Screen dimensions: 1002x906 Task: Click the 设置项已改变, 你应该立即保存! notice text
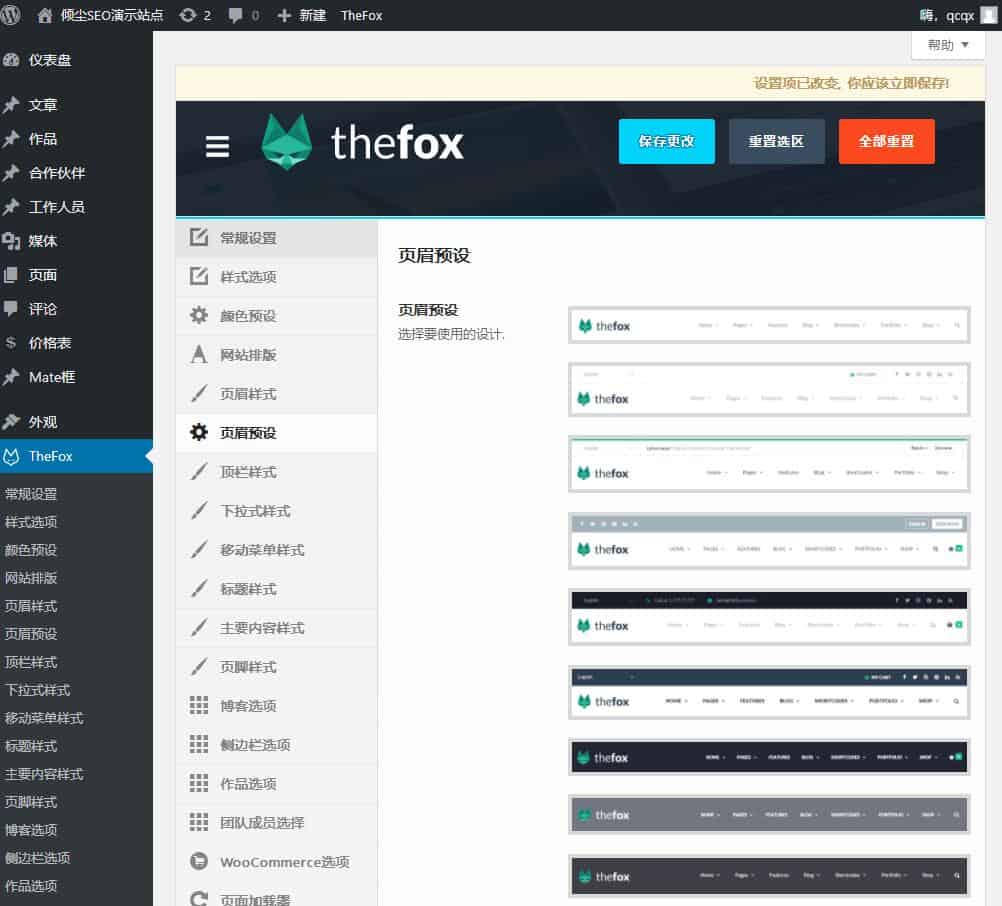(x=851, y=83)
